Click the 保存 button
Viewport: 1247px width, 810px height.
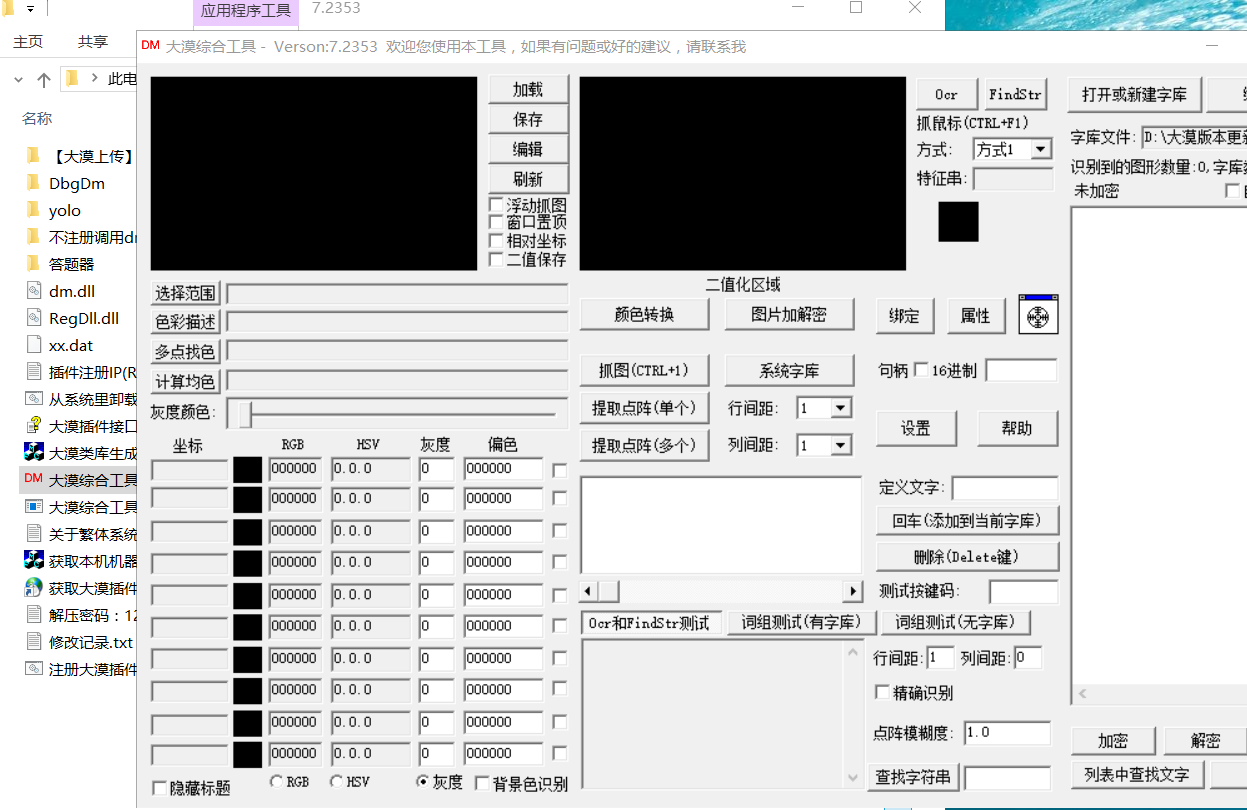coord(528,119)
